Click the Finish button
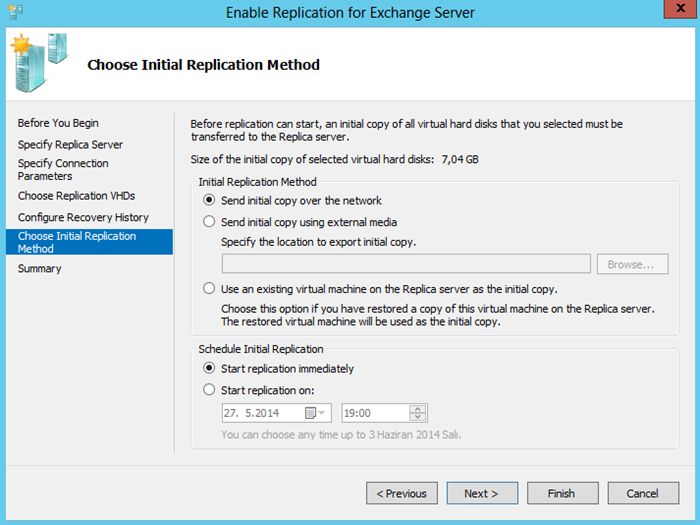Image resolution: width=700 pixels, height=525 pixels. (562, 493)
